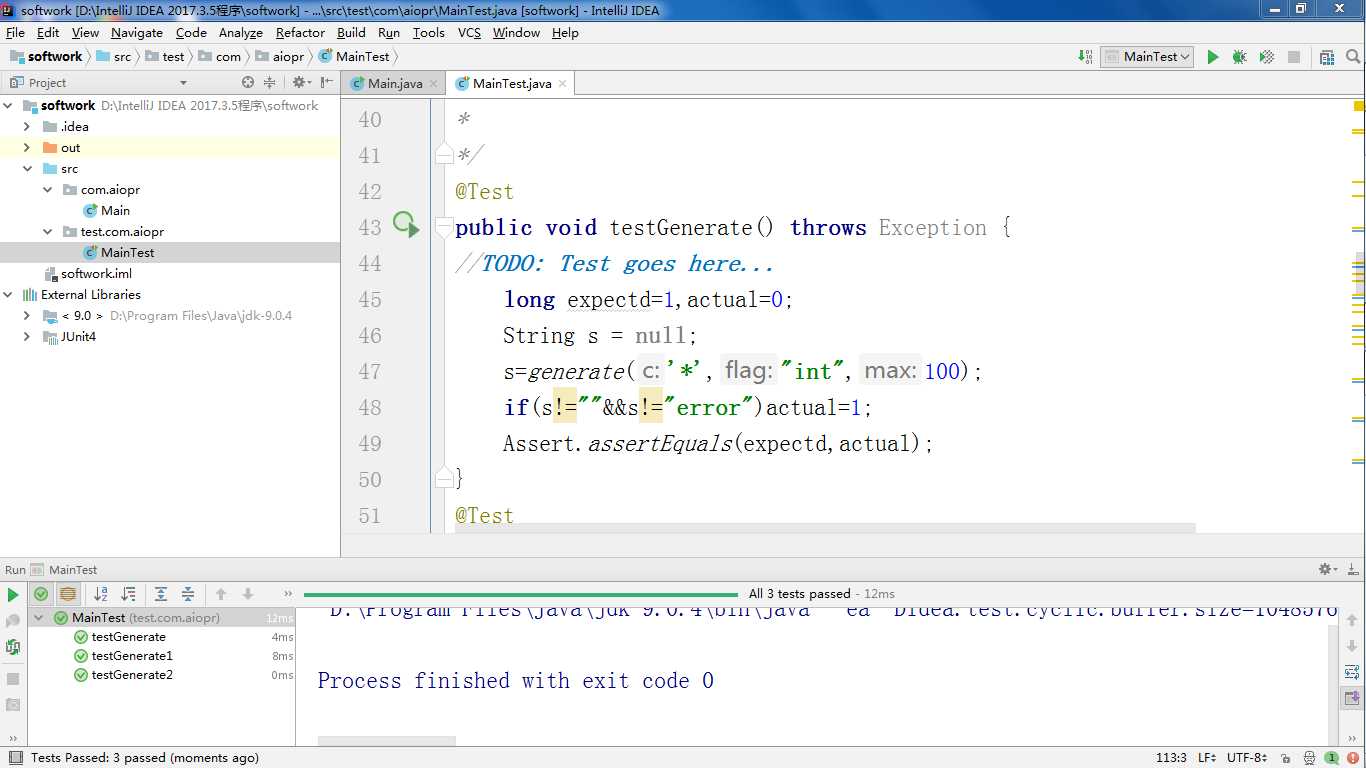Open the VCS menu
The width and height of the screenshot is (1366, 768).
pyautogui.click(x=469, y=33)
